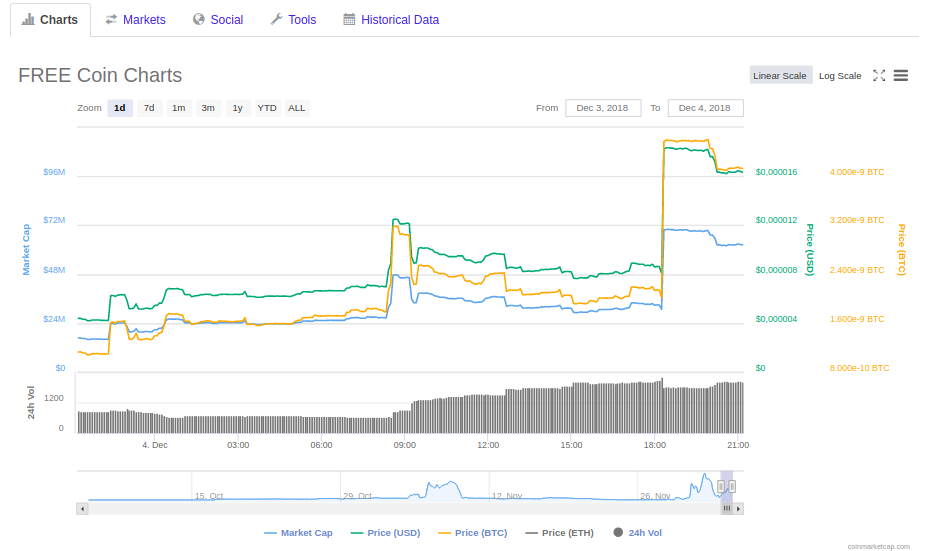Open the Charts tab
Screen dimensions: 927x551
coord(50,20)
